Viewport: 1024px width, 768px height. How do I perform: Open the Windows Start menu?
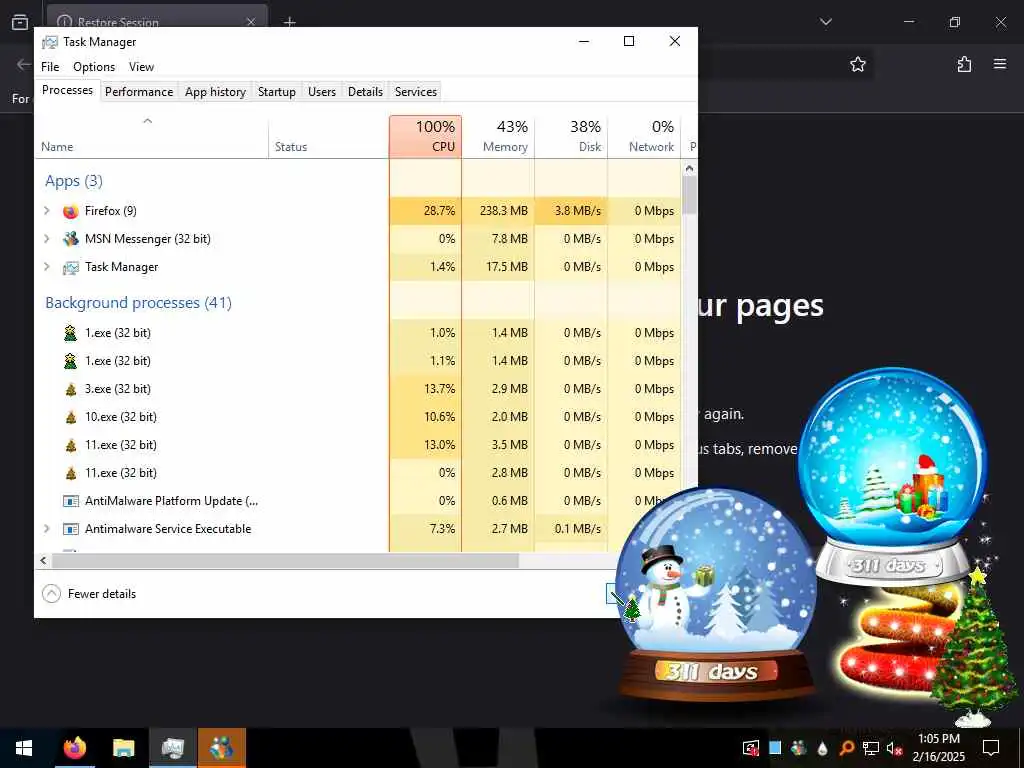(24, 748)
